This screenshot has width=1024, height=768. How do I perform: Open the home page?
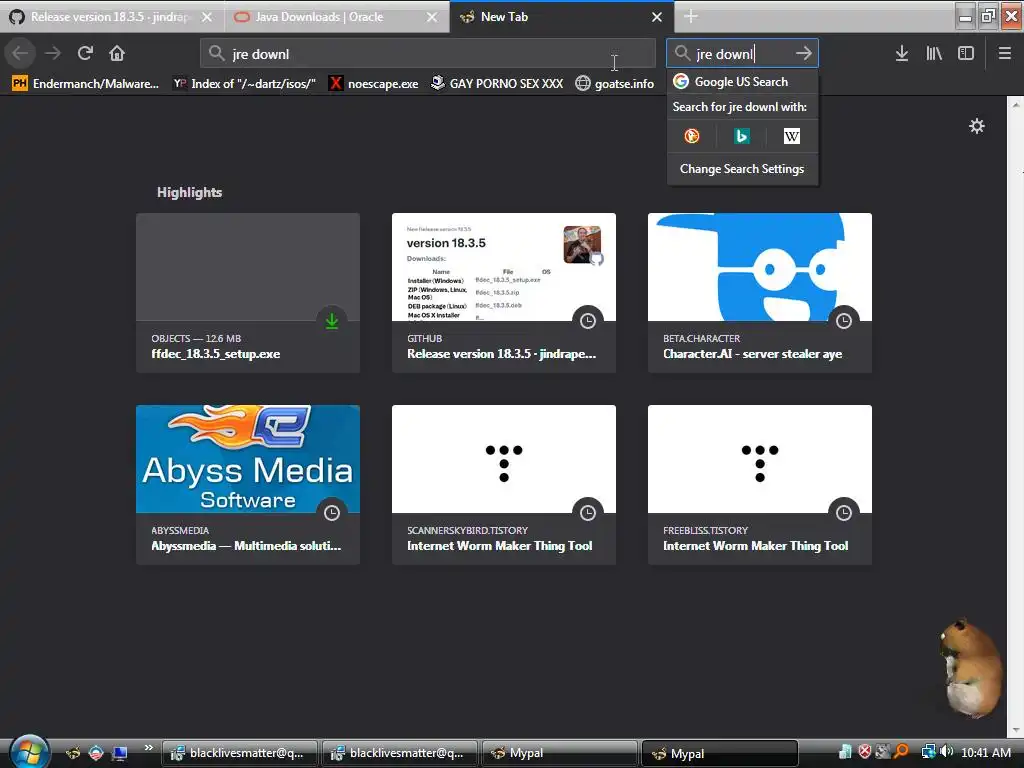[x=117, y=53]
